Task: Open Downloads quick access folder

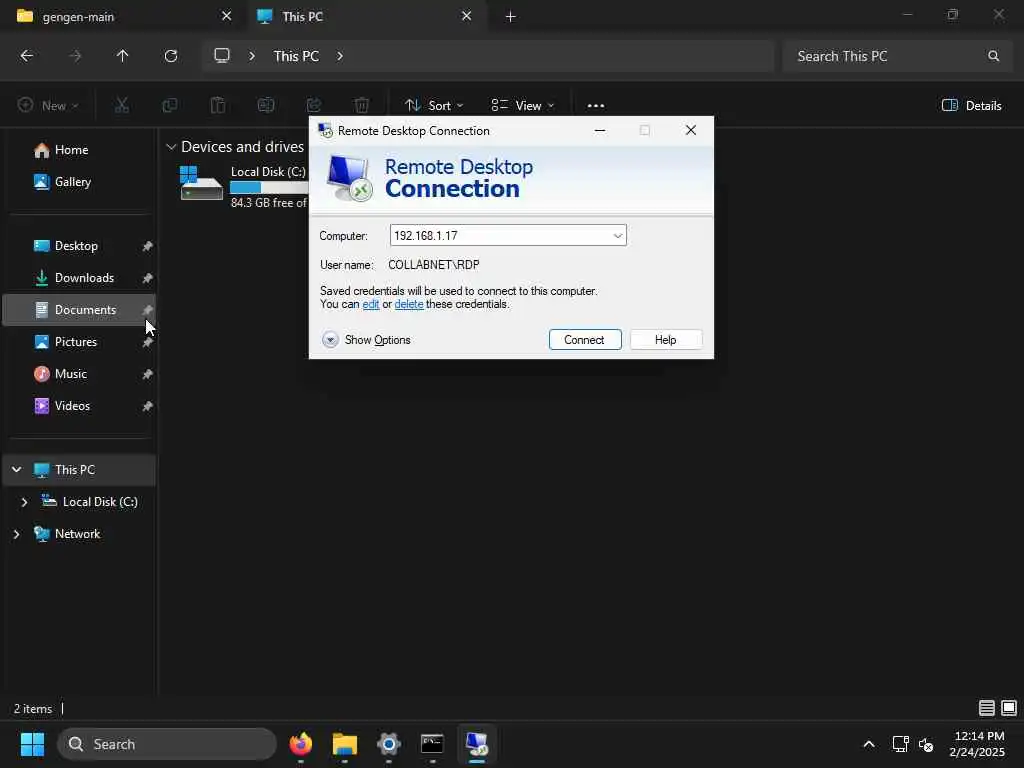Action: tap(80, 278)
